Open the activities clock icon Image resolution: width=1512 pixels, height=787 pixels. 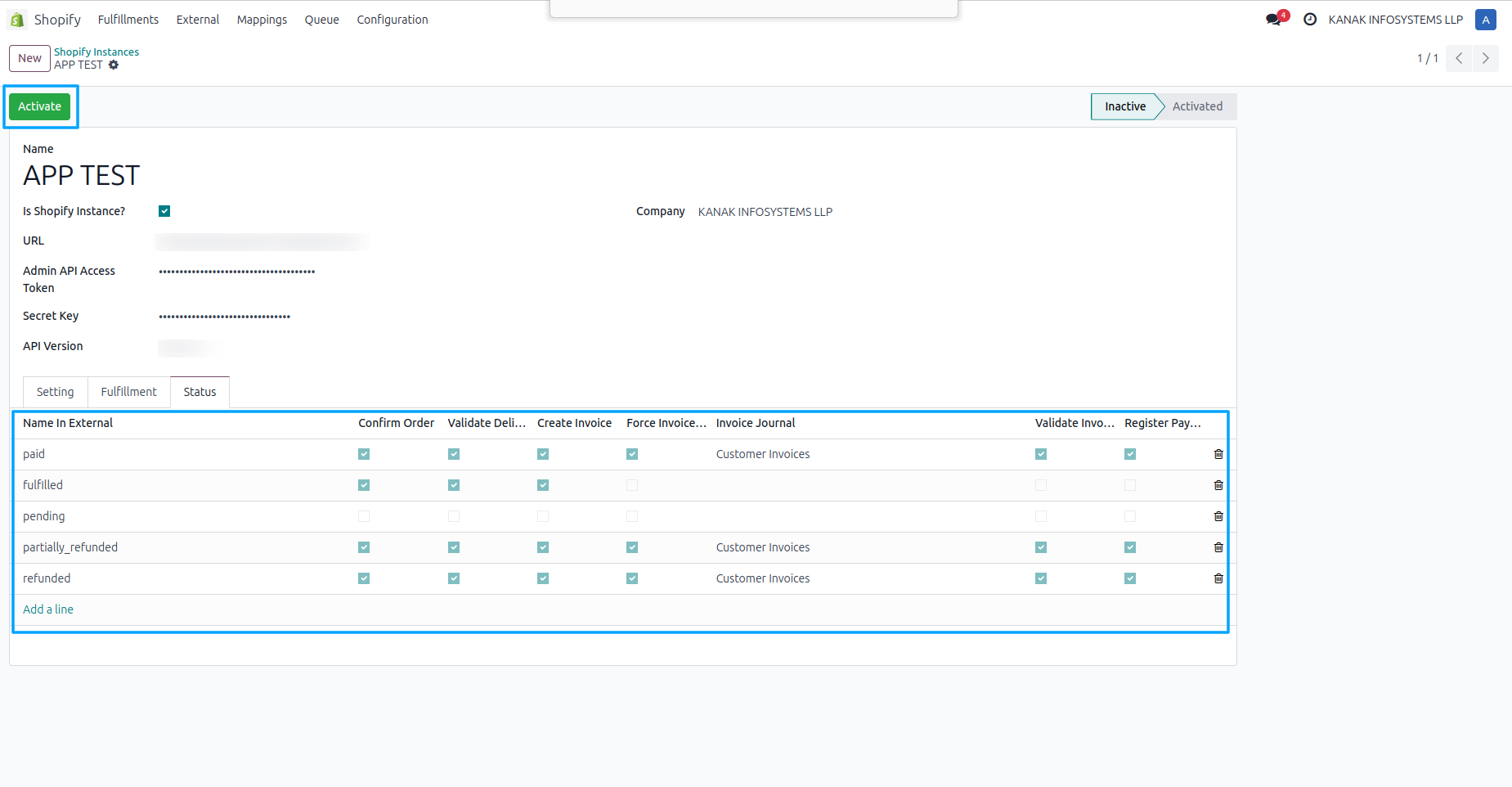point(1310,20)
